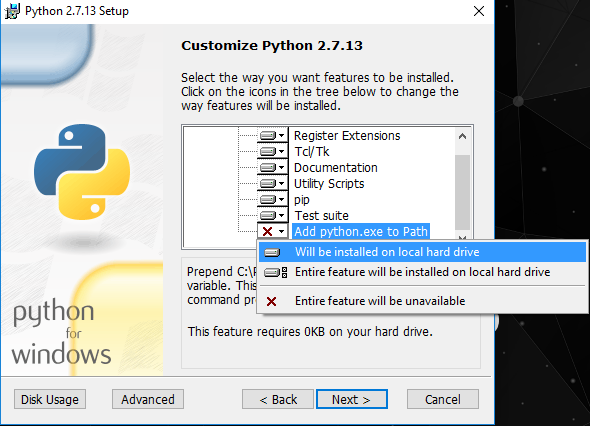Image resolution: width=590 pixels, height=426 pixels.
Task: Click feature tree vertical scrollbar thumb
Action: 462,192
